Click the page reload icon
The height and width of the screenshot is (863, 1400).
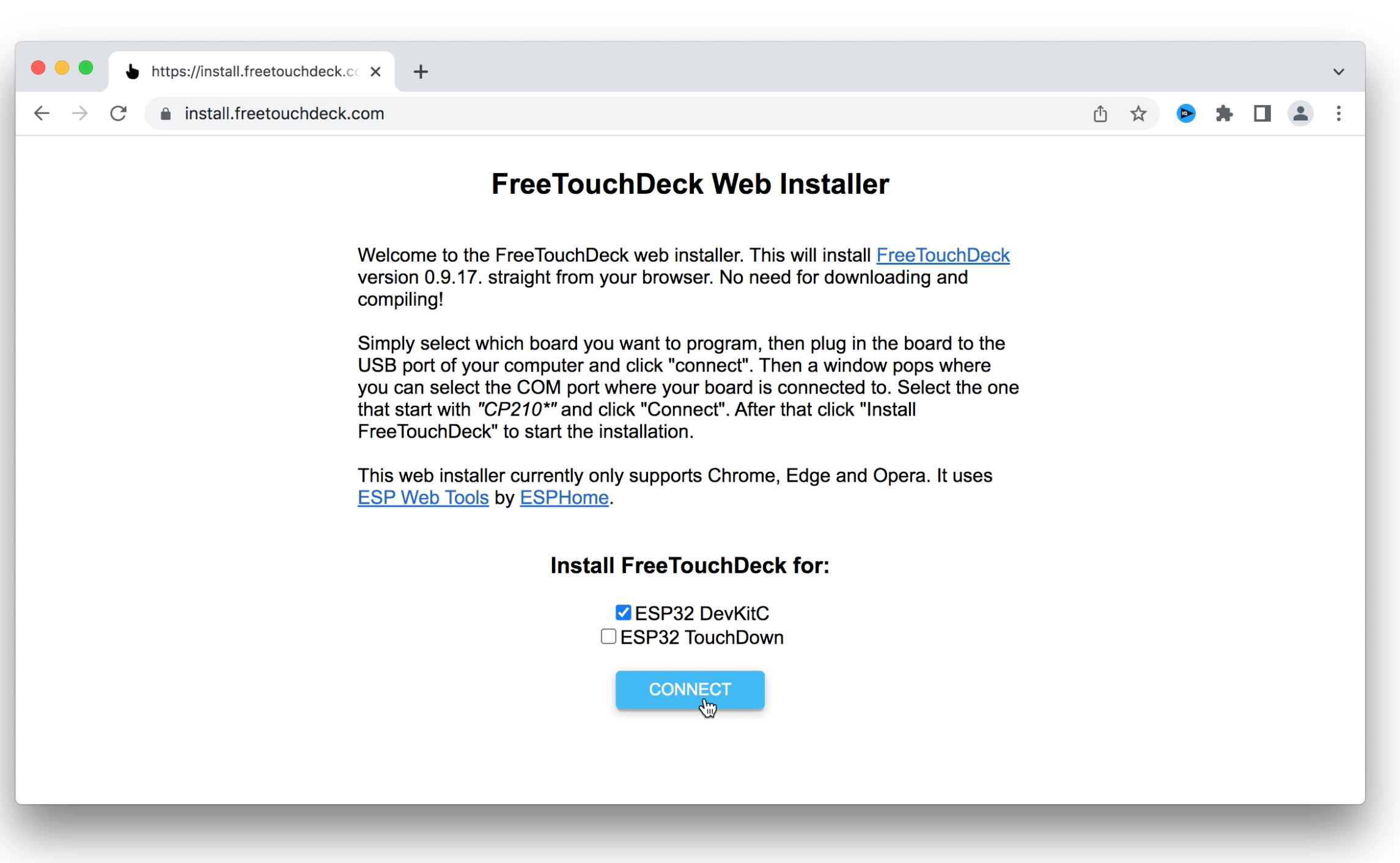[x=117, y=113]
